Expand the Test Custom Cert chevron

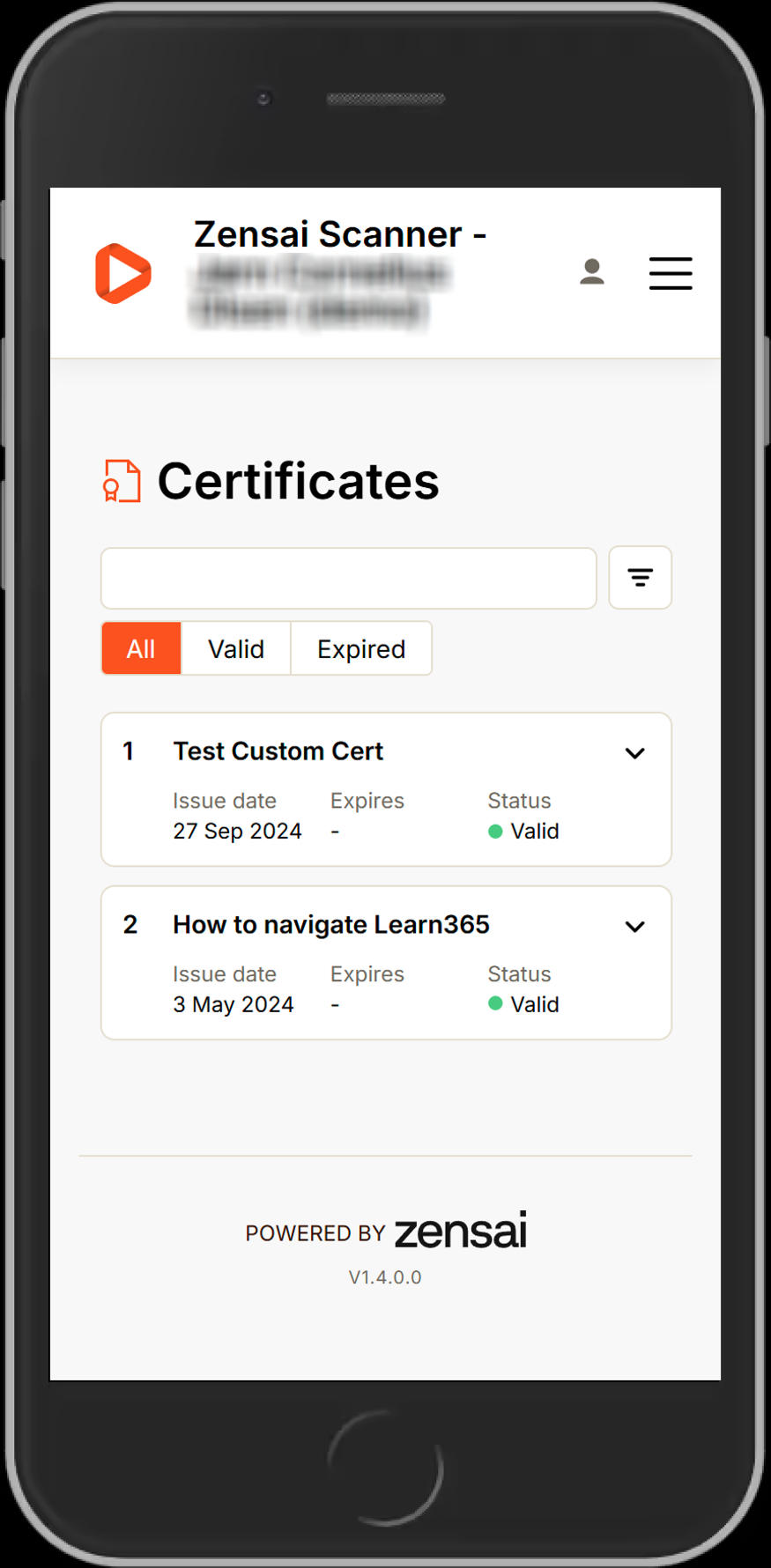(x=635, y=753)
